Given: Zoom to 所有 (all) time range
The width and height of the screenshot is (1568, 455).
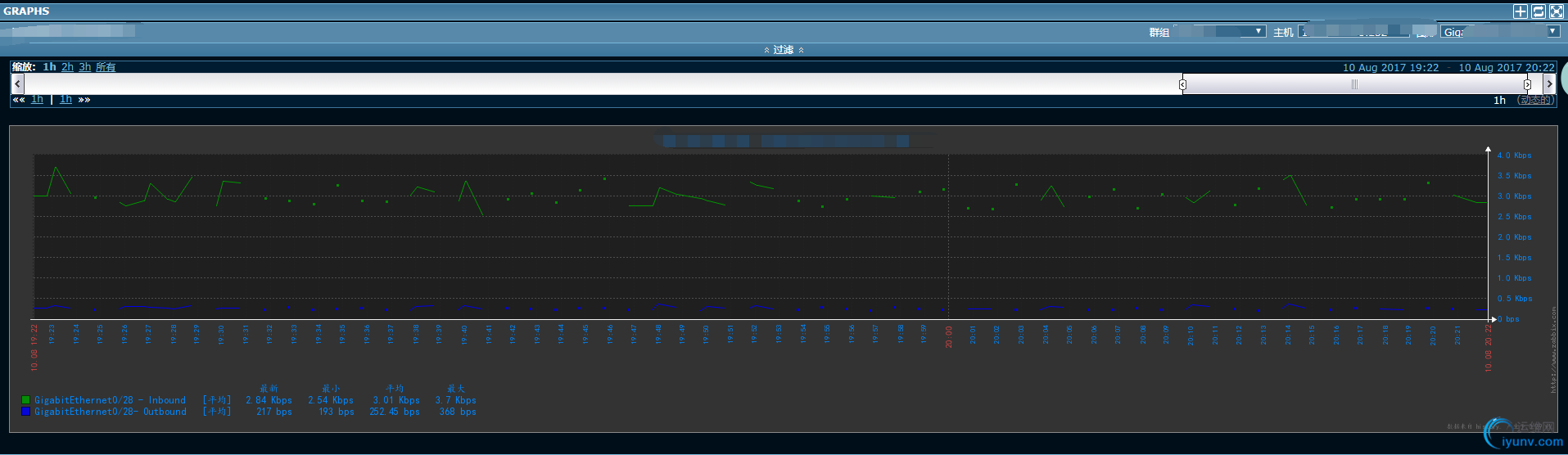Looking at the screenshot, I should click(x=106, y=67).
